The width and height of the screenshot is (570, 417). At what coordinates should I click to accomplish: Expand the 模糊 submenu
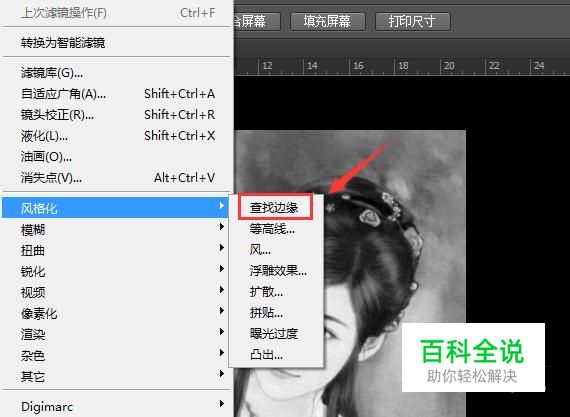(116, 229)
